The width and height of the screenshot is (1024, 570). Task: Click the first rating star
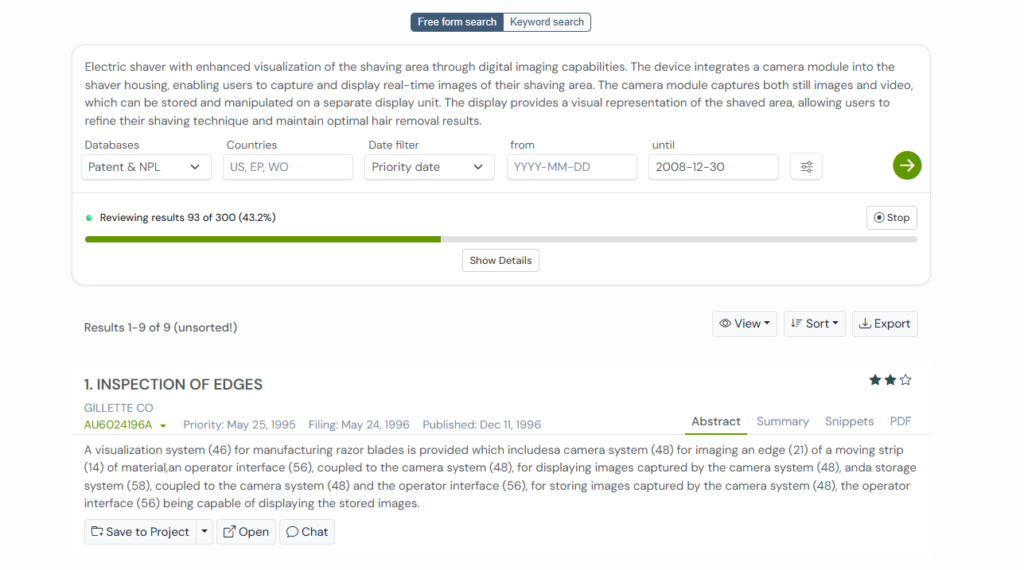point(875,380)
